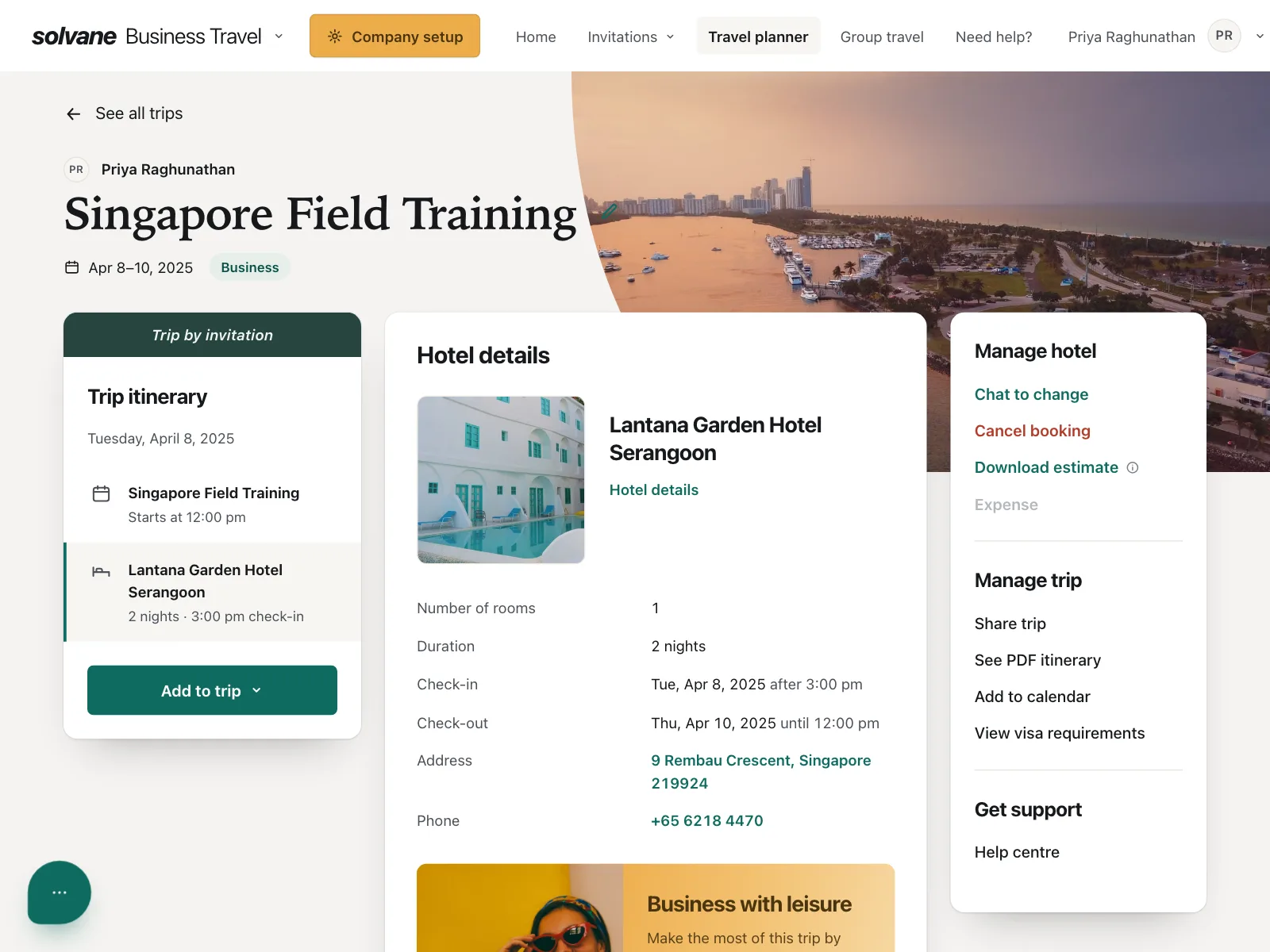Click the pencil edit icon next to trip title

tap(609, 211)
